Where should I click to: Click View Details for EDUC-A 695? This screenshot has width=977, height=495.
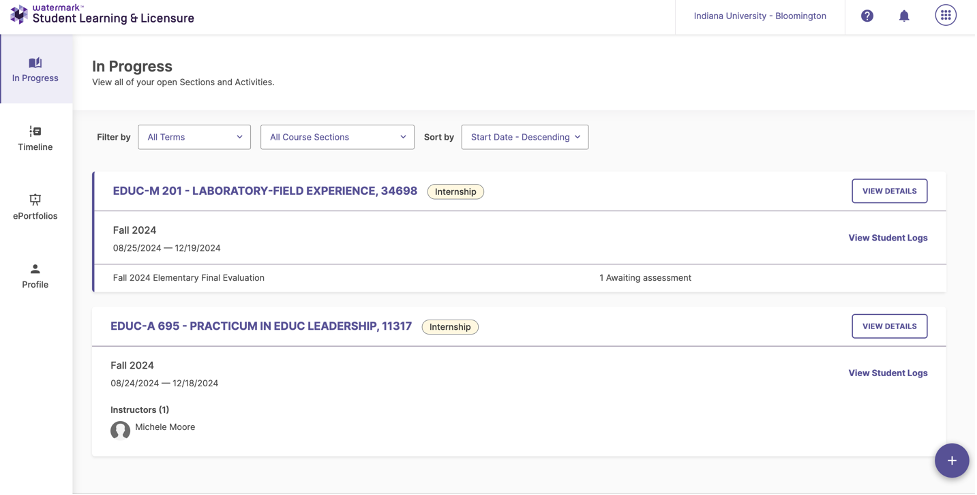(889, 326)
